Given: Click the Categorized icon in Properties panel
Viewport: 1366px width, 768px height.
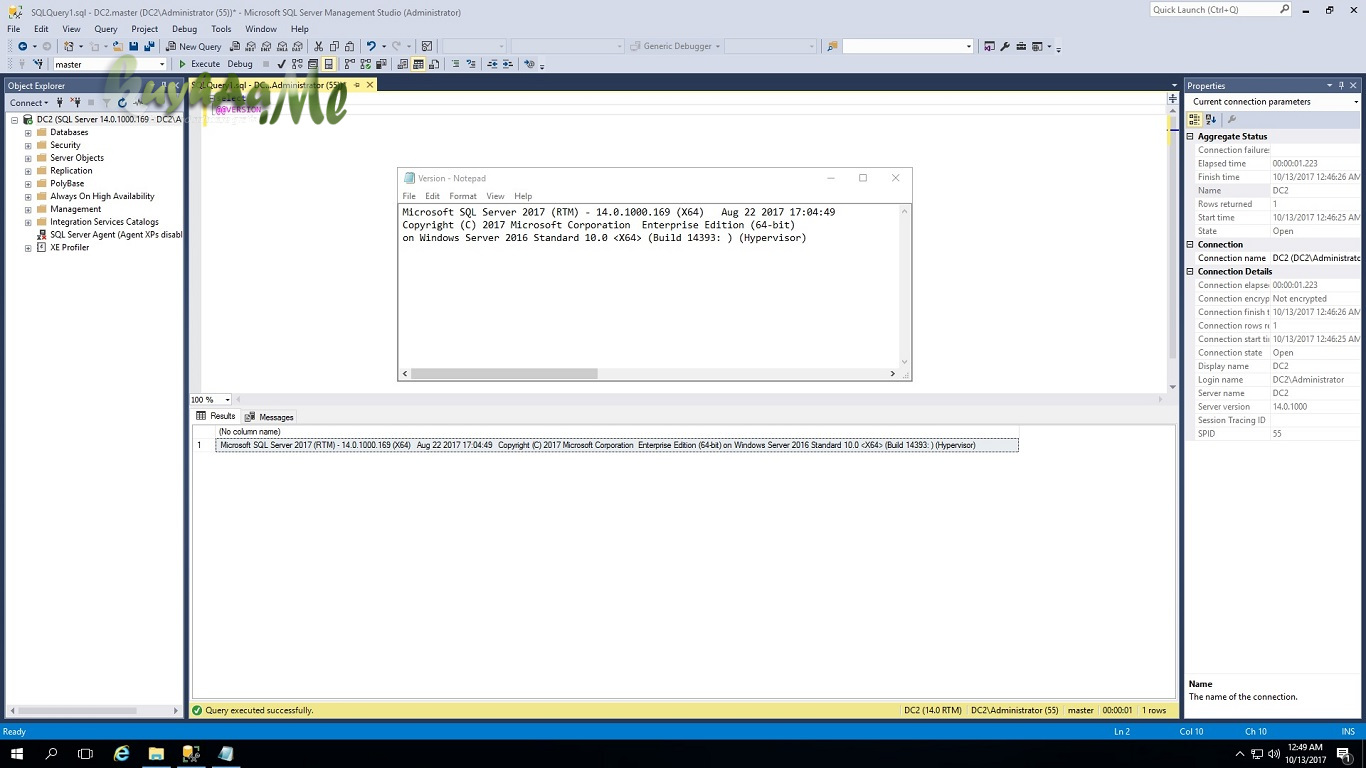Looking at the screenshot, I should point(1194,119).
